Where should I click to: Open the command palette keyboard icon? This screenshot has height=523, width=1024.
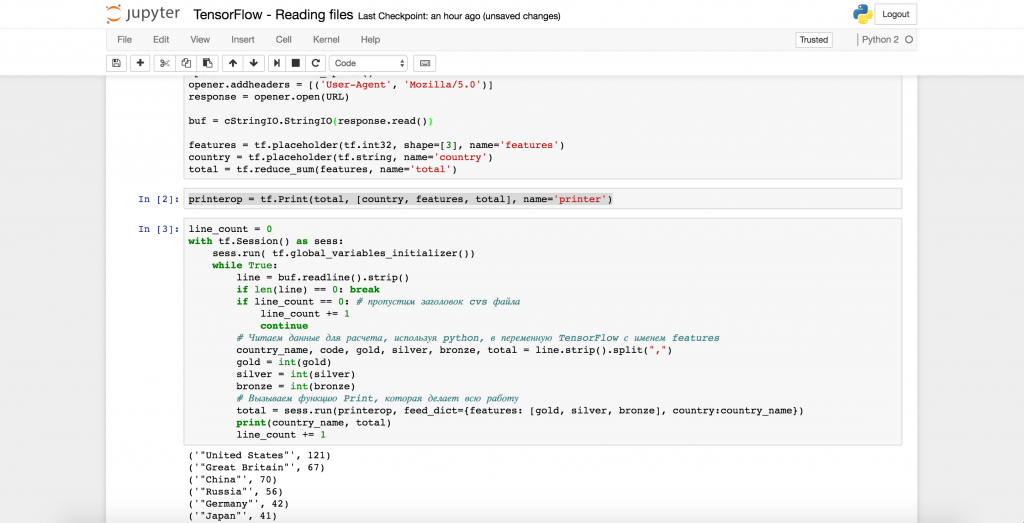click(424, 63)
